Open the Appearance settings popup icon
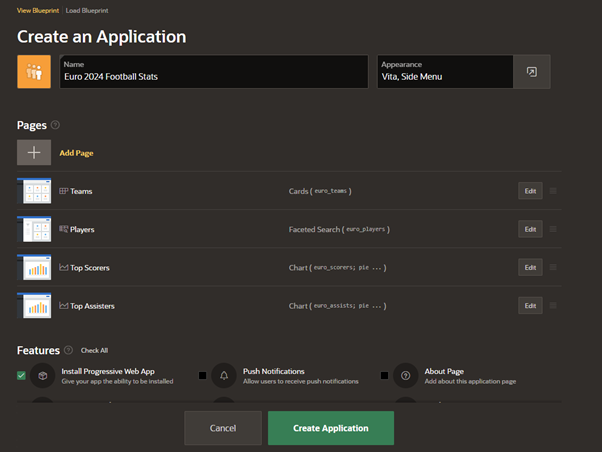The width and height of the screenshot is (602, 452). (x=532, y=72)
